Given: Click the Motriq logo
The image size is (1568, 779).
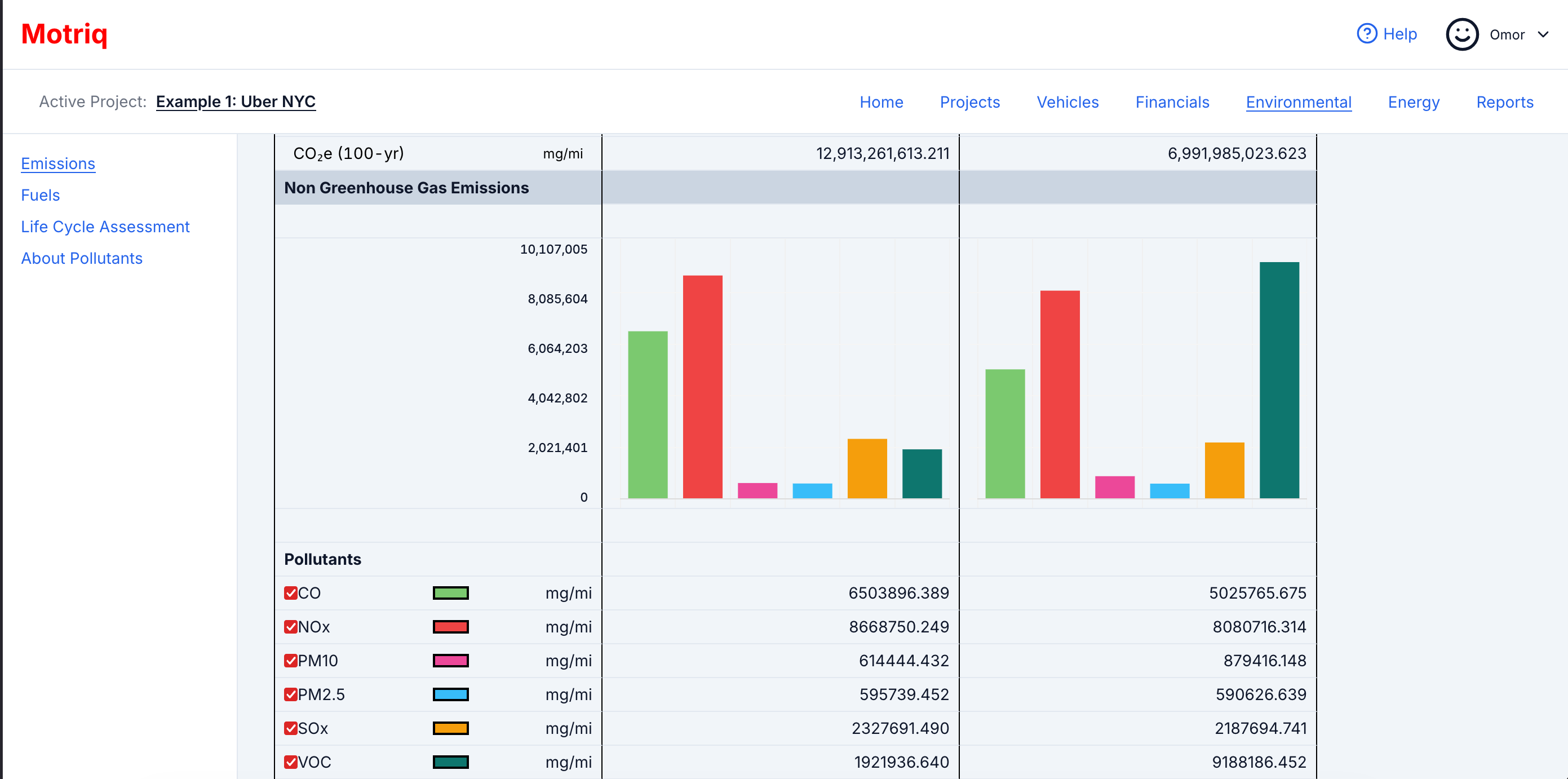Looking at the screenshot, I should point(64,34).
